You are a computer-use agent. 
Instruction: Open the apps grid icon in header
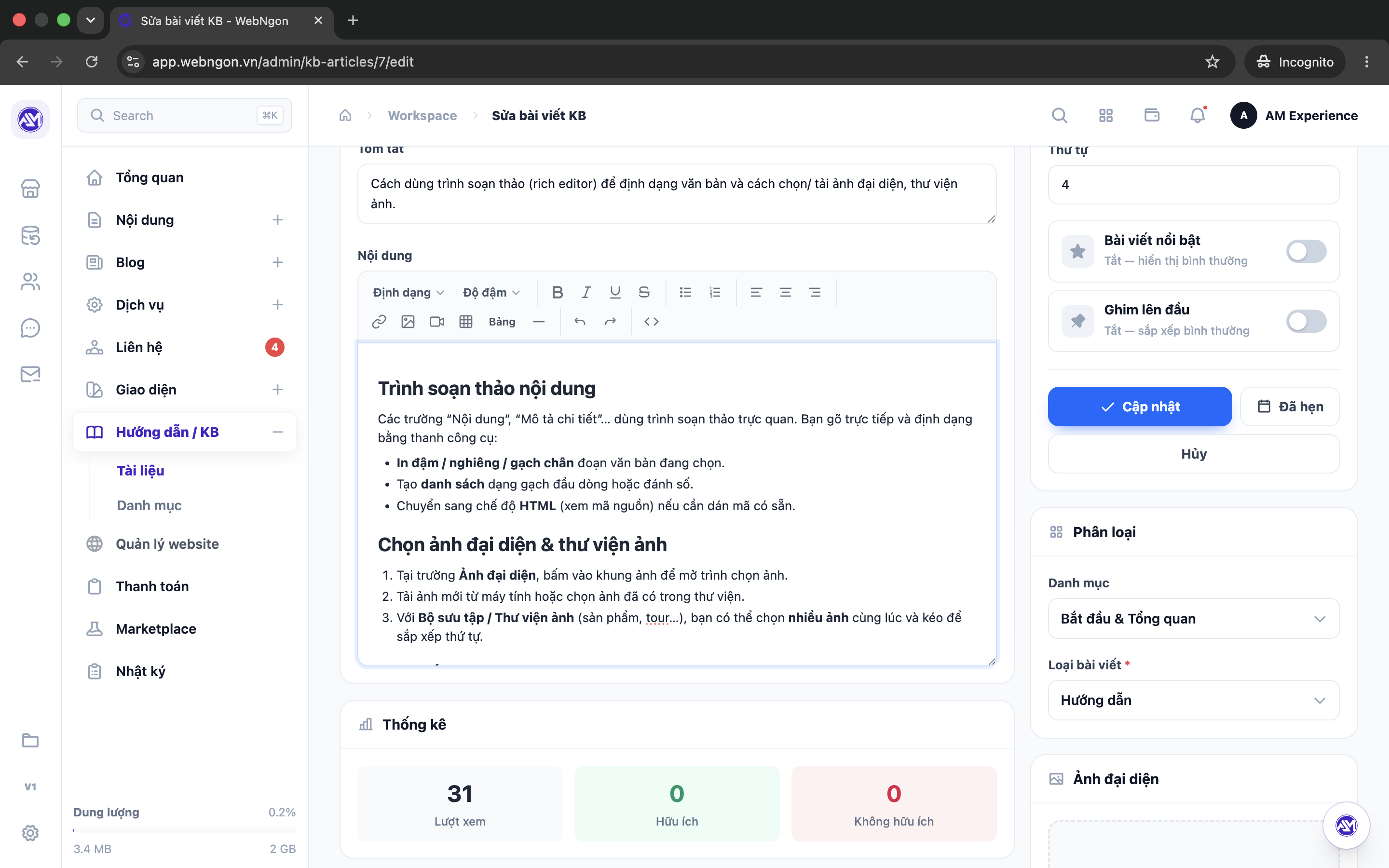[1105, 115]
